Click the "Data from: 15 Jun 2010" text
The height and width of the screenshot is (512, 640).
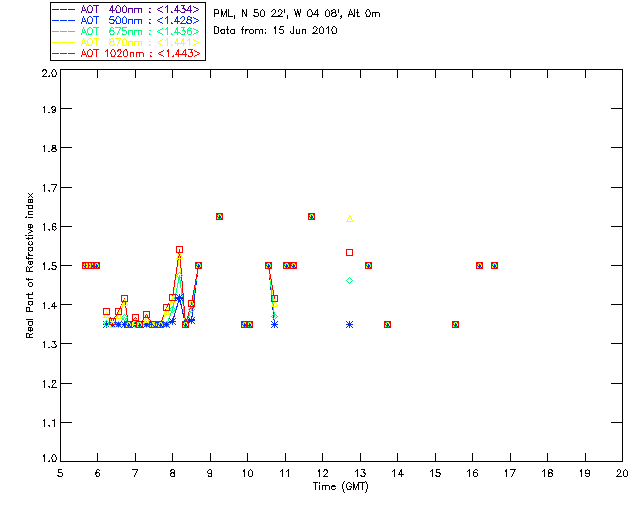[x=275, y=31]
